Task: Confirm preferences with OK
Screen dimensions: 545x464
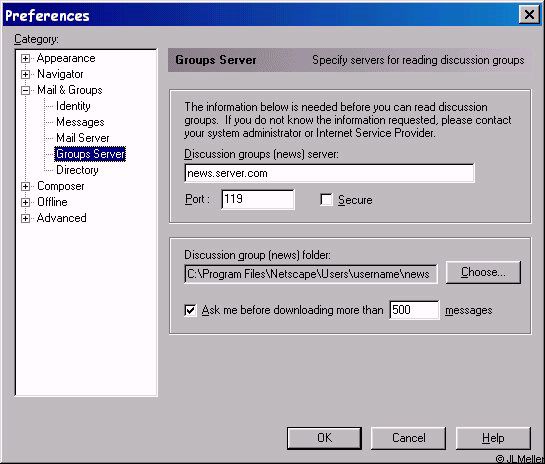Action: (x=324, y=438)
